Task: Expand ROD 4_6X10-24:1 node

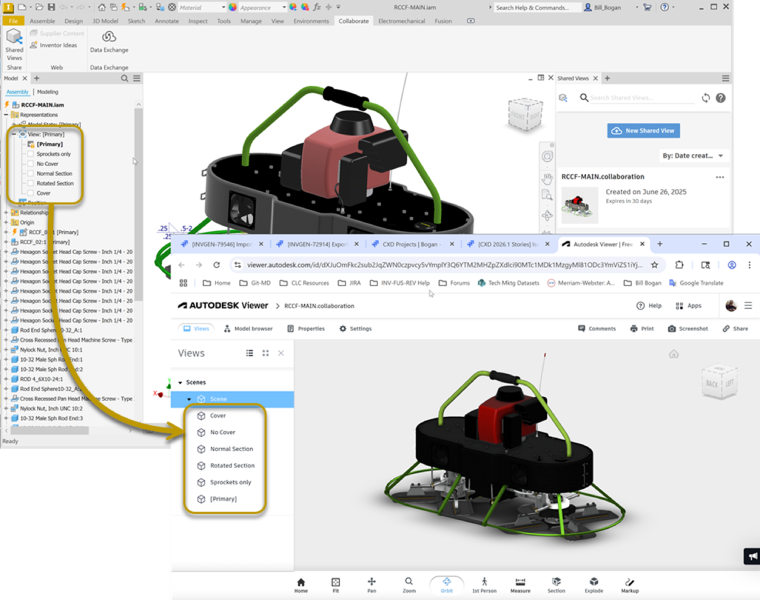Action: pyautogui.click(x=6, y=379)
